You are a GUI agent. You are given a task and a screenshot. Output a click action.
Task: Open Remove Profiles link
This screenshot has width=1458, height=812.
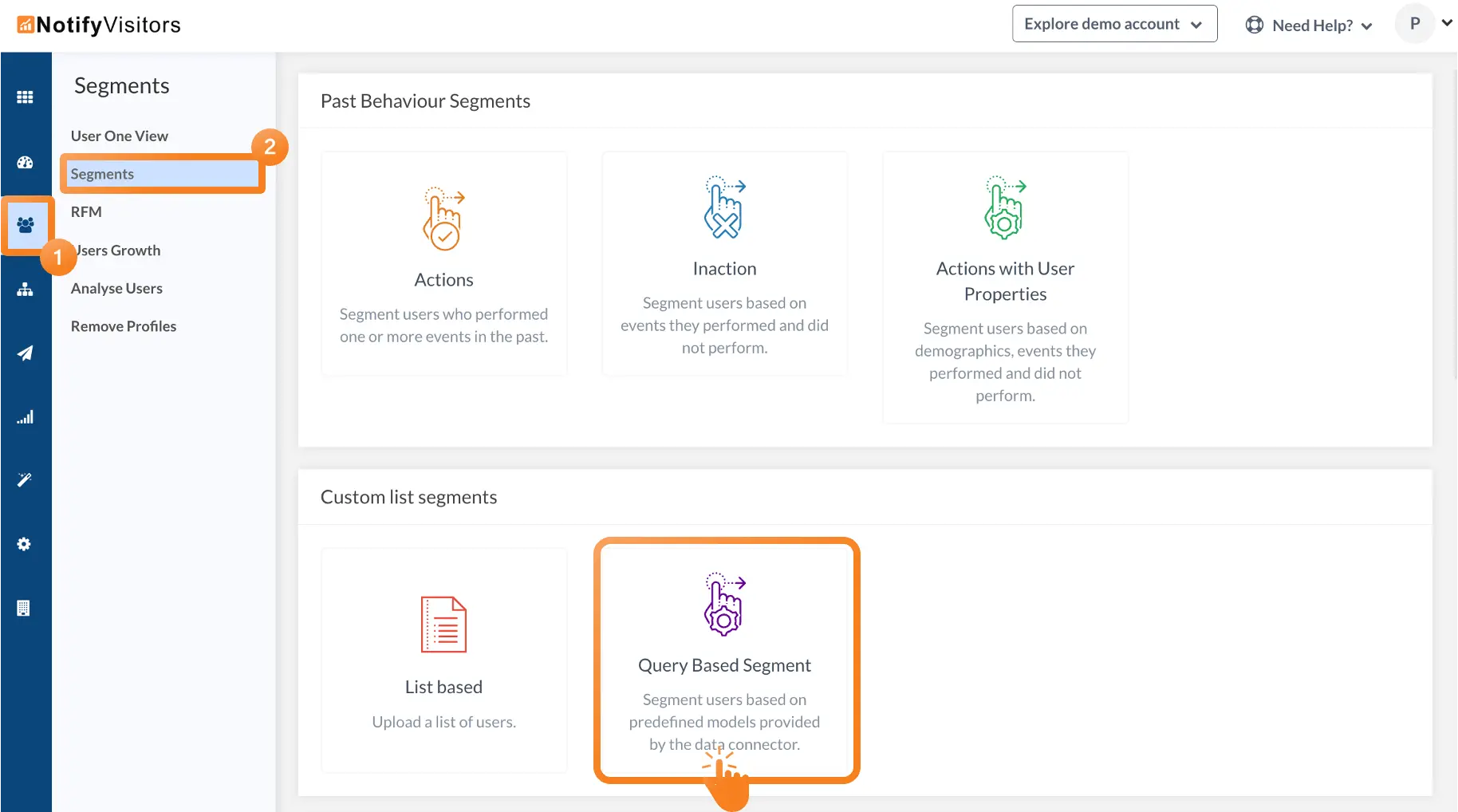pos(124,326)
